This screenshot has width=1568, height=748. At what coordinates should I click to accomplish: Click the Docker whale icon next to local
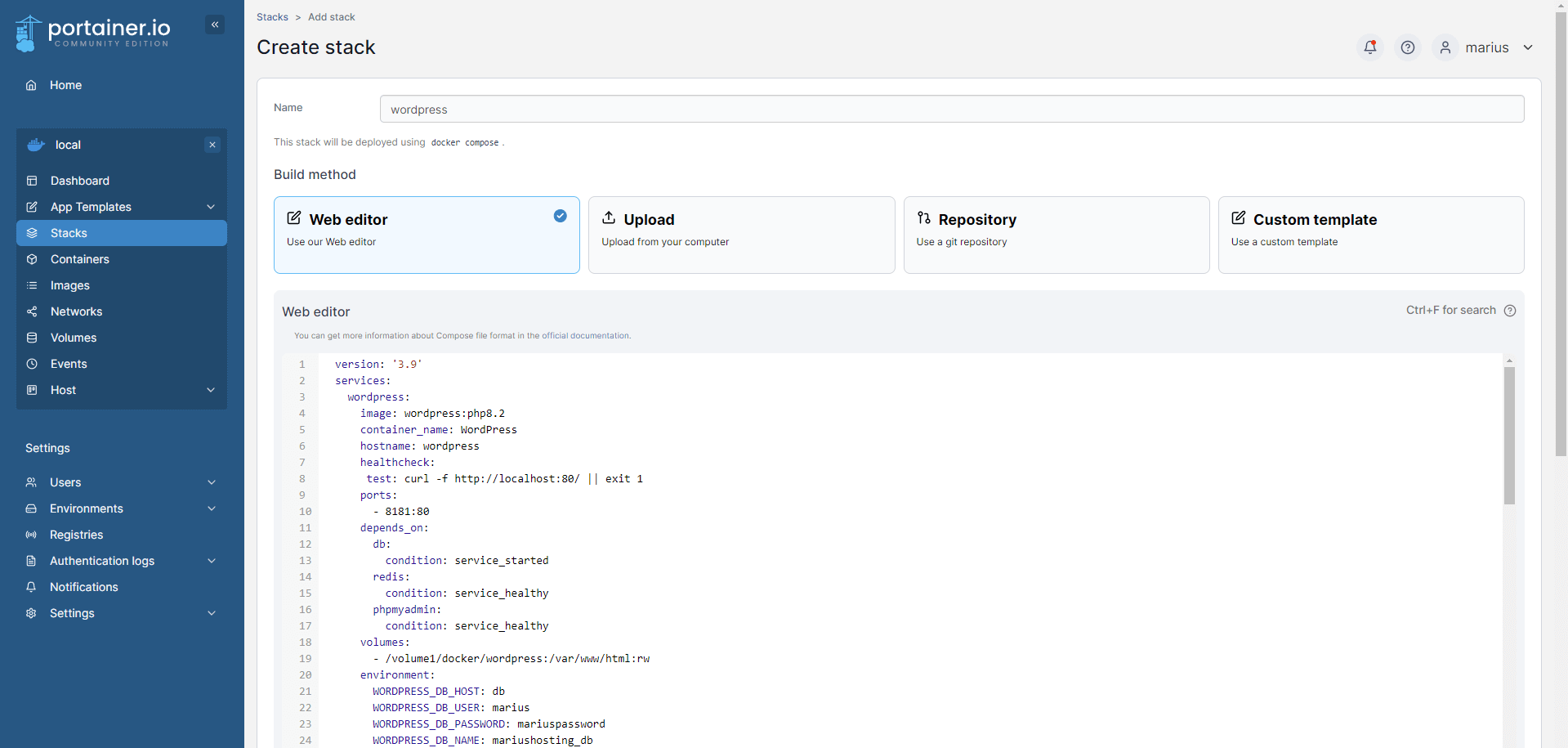click(36, 145)
